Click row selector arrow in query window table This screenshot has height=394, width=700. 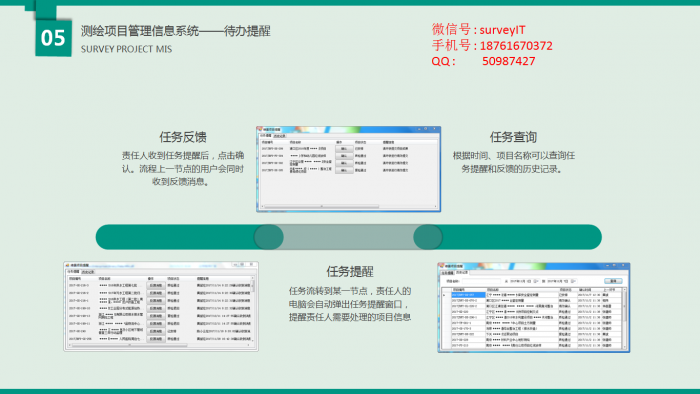tap(444, 295)
